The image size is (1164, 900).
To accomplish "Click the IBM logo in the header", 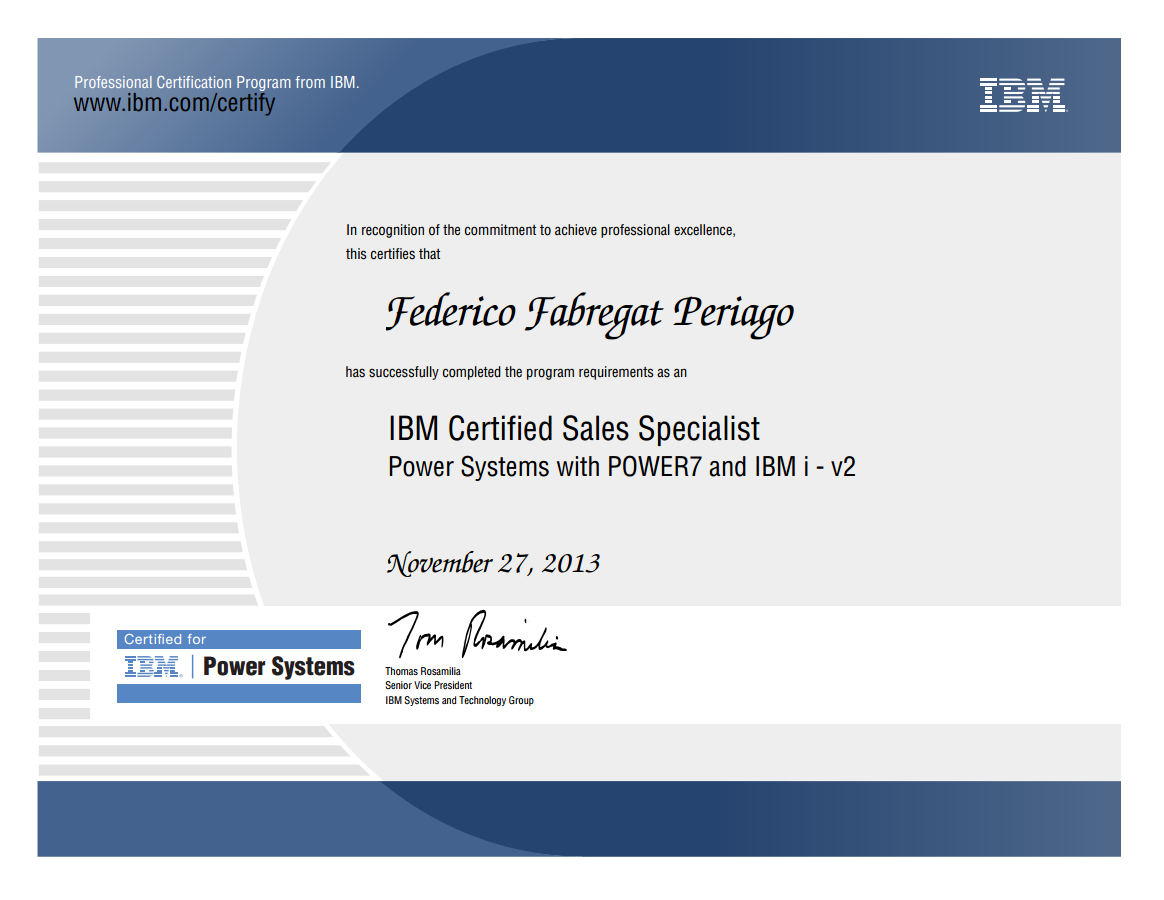I will [1022, 95].
